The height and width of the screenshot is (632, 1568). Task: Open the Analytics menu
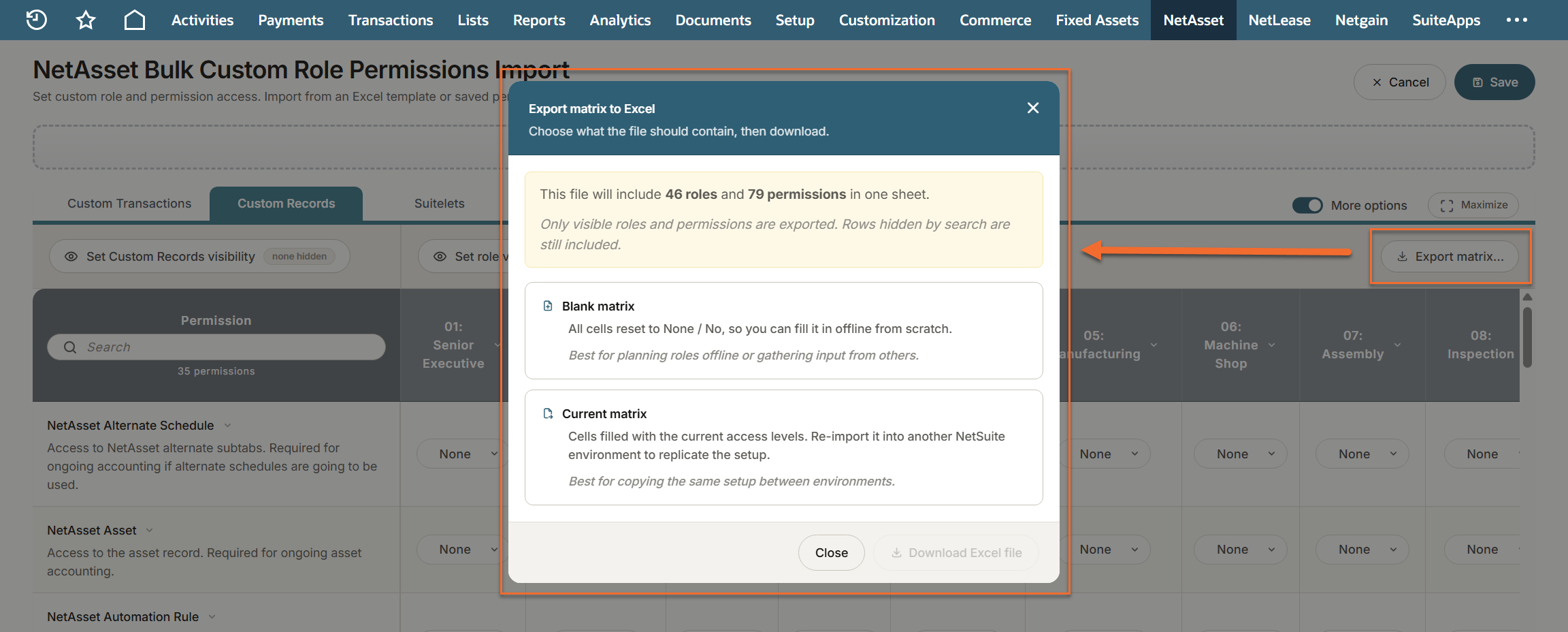click(x=620, y=20)
